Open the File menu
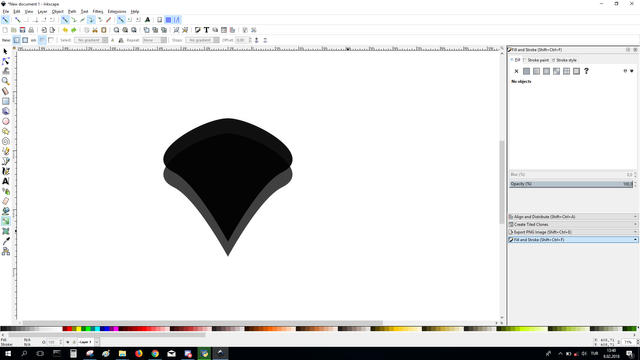Screen dimensions: 640x360 point(6,11)
